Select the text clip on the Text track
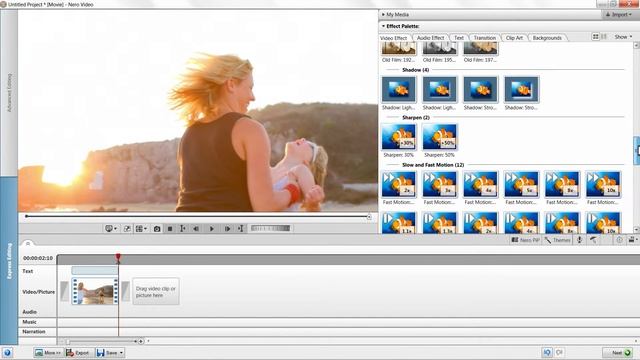640x360 pixels. pos(95,270)
